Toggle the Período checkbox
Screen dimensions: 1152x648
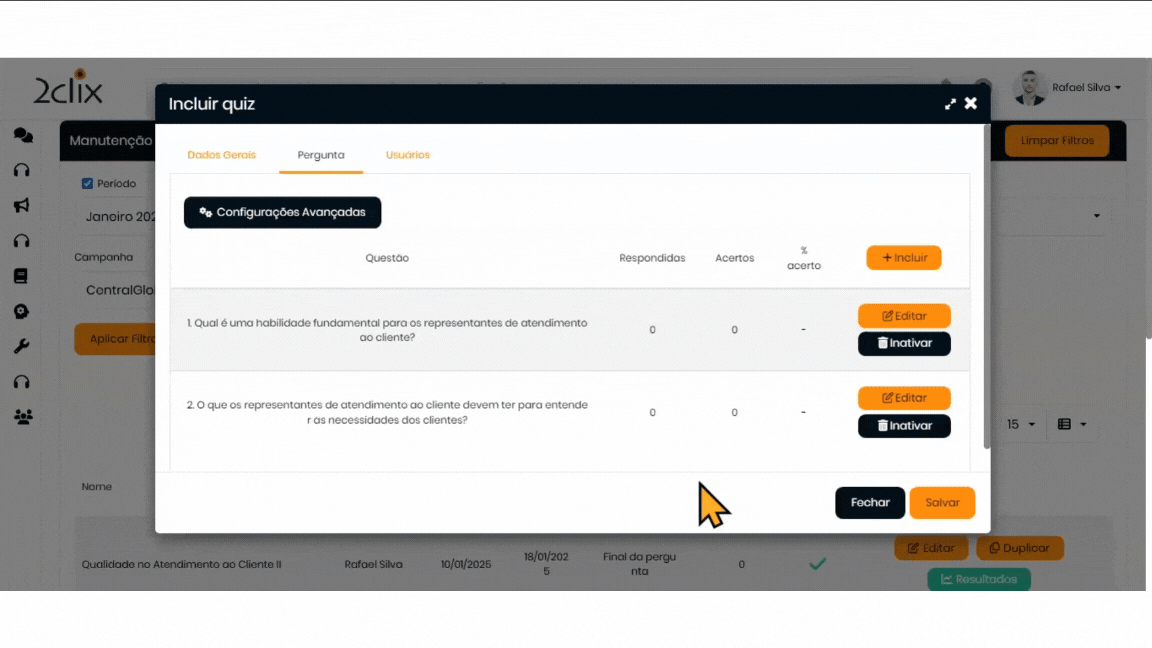click(87, 184)
